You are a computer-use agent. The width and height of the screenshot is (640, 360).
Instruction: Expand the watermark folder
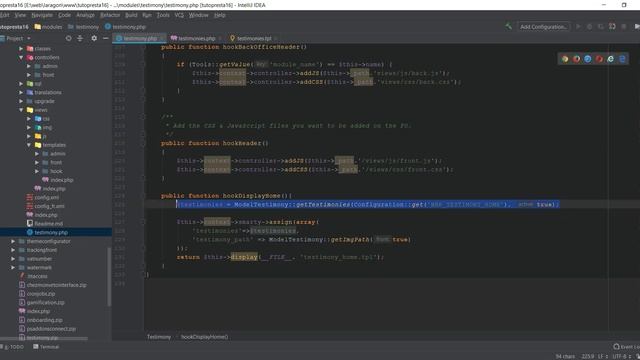pos(13,267)
